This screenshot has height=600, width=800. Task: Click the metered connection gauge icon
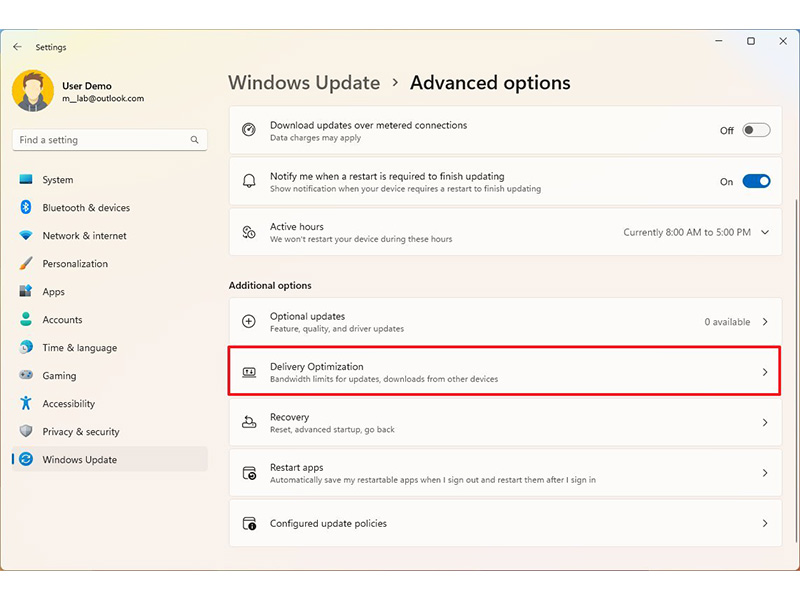click(x=248, y=130)
